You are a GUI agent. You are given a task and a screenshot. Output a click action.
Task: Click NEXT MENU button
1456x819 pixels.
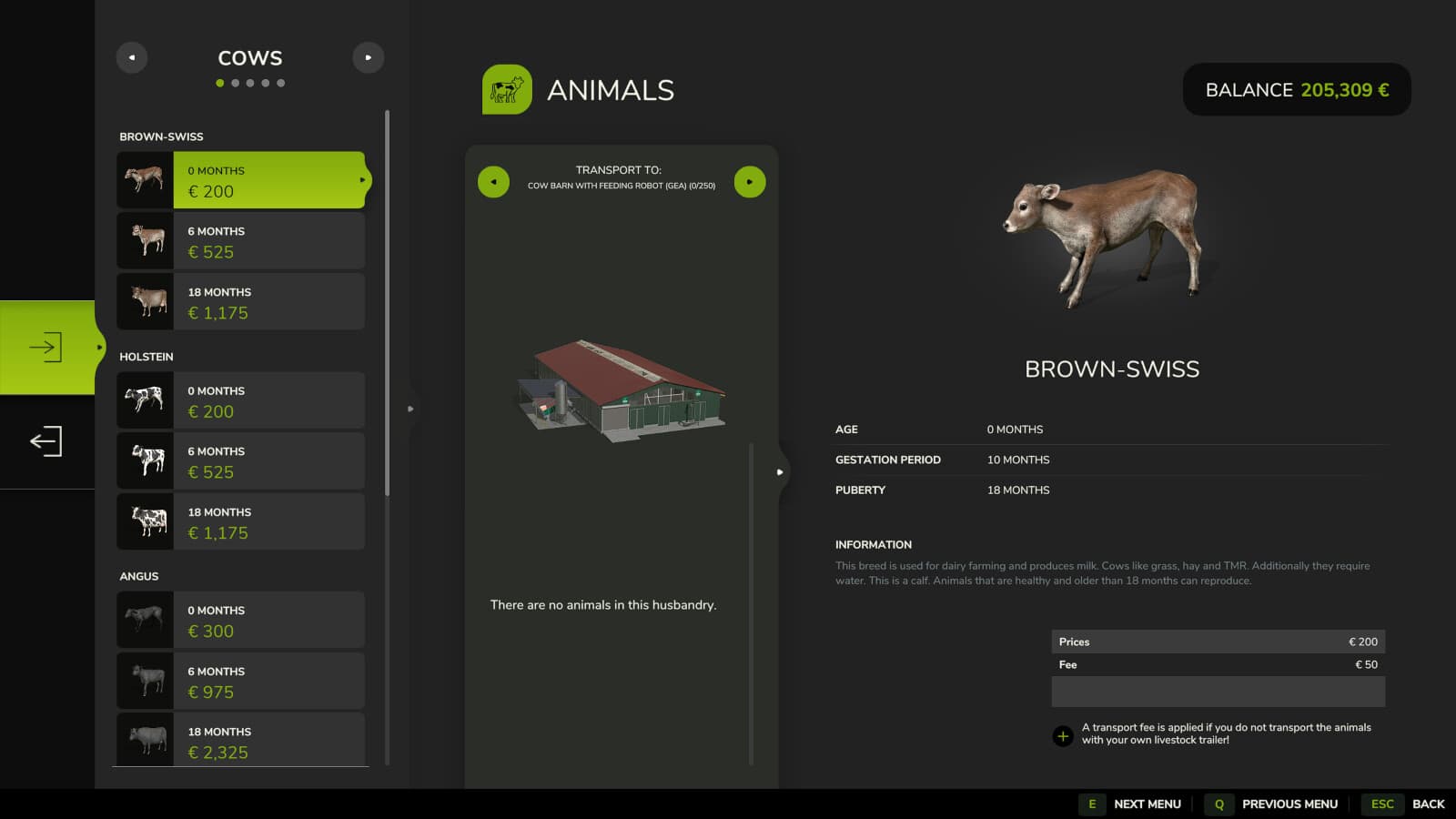click(x=1148, y=804)
